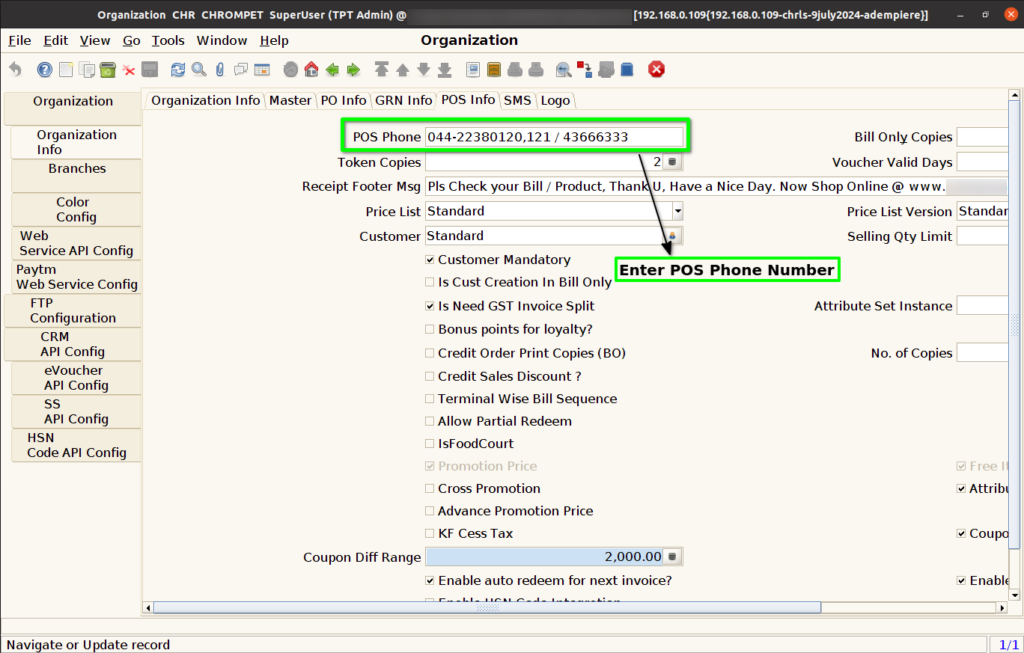Go to previous record up arrow
1024x653 pixels.
(403, 69)
